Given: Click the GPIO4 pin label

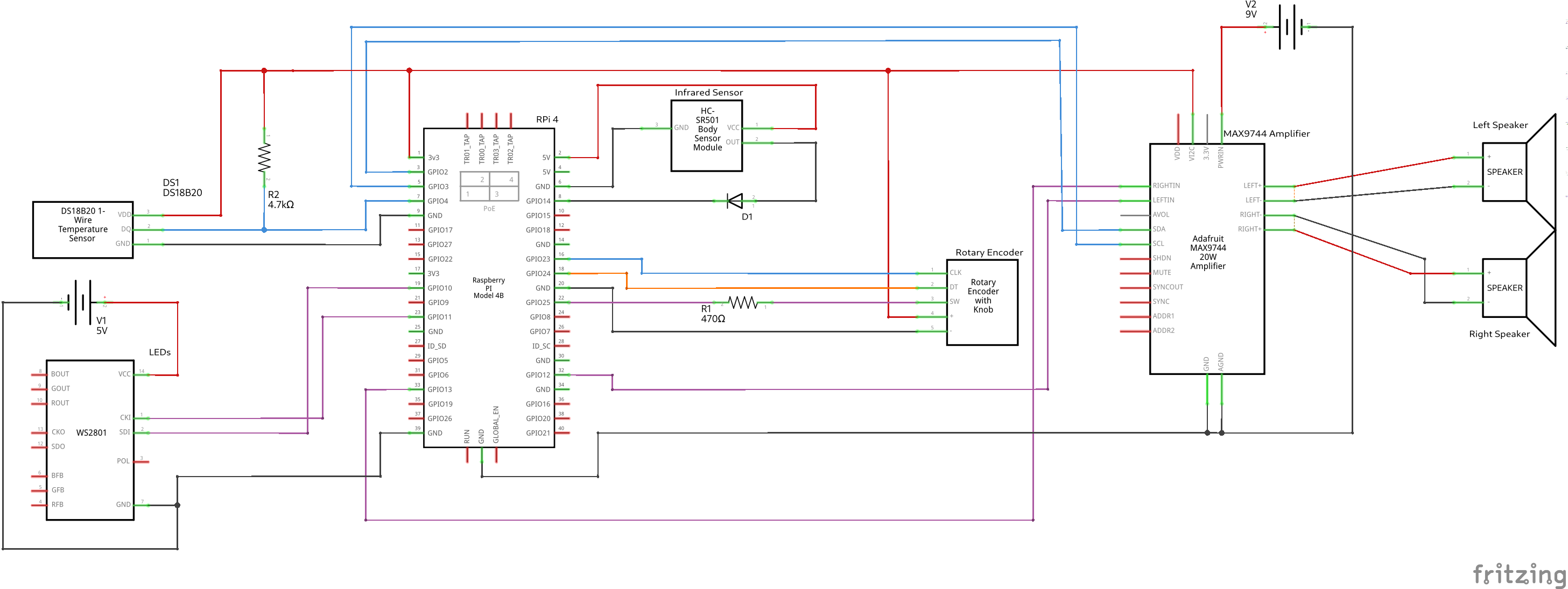Looking at the screenshot, I should pos(438,201).
